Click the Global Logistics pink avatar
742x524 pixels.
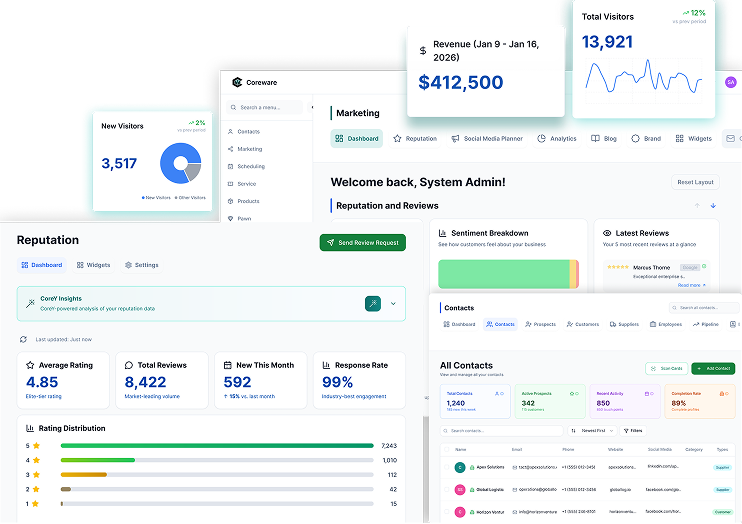point(460,489)
